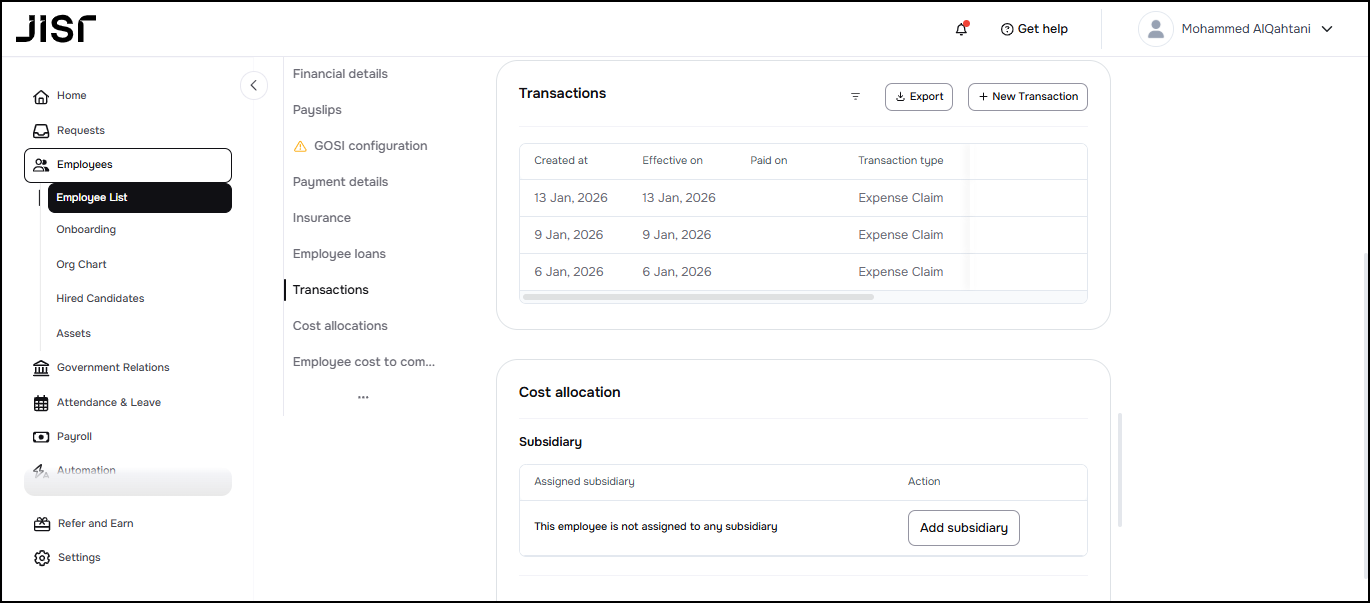Click the transactions table horizontal scrollbar
The width and height of the screenshot is (1370, 603).
(698, 297)
